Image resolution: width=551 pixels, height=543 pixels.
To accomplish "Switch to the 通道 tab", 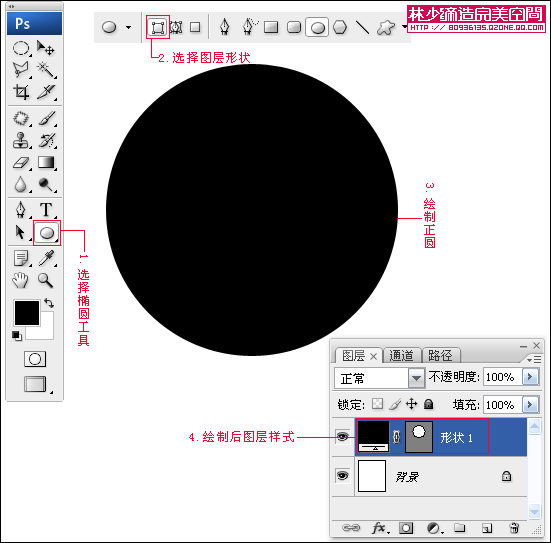I will click(401, 355).
